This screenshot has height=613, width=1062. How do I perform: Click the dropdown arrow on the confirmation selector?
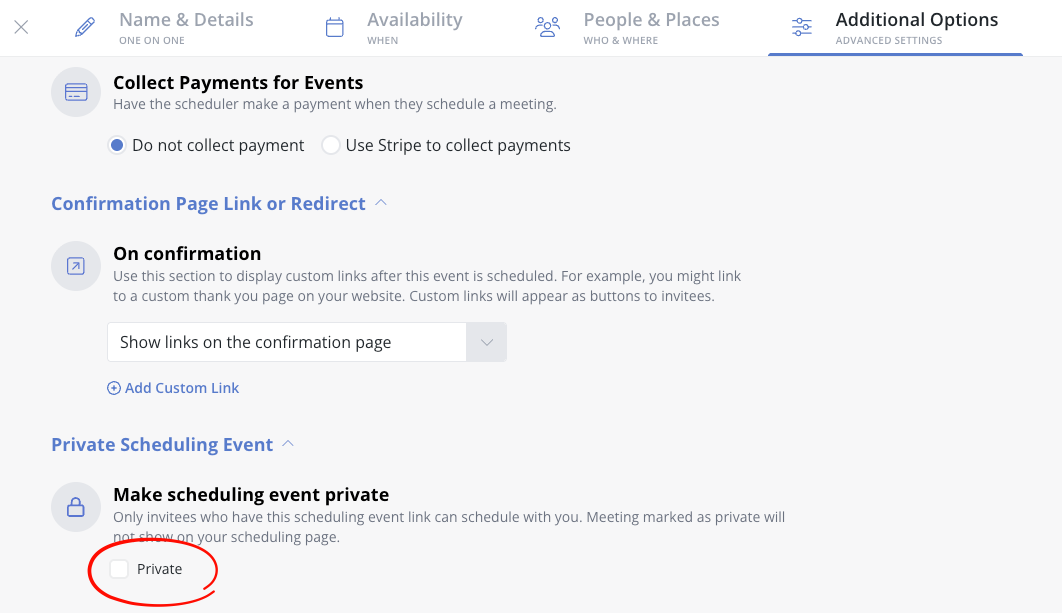tap(486, 341)
